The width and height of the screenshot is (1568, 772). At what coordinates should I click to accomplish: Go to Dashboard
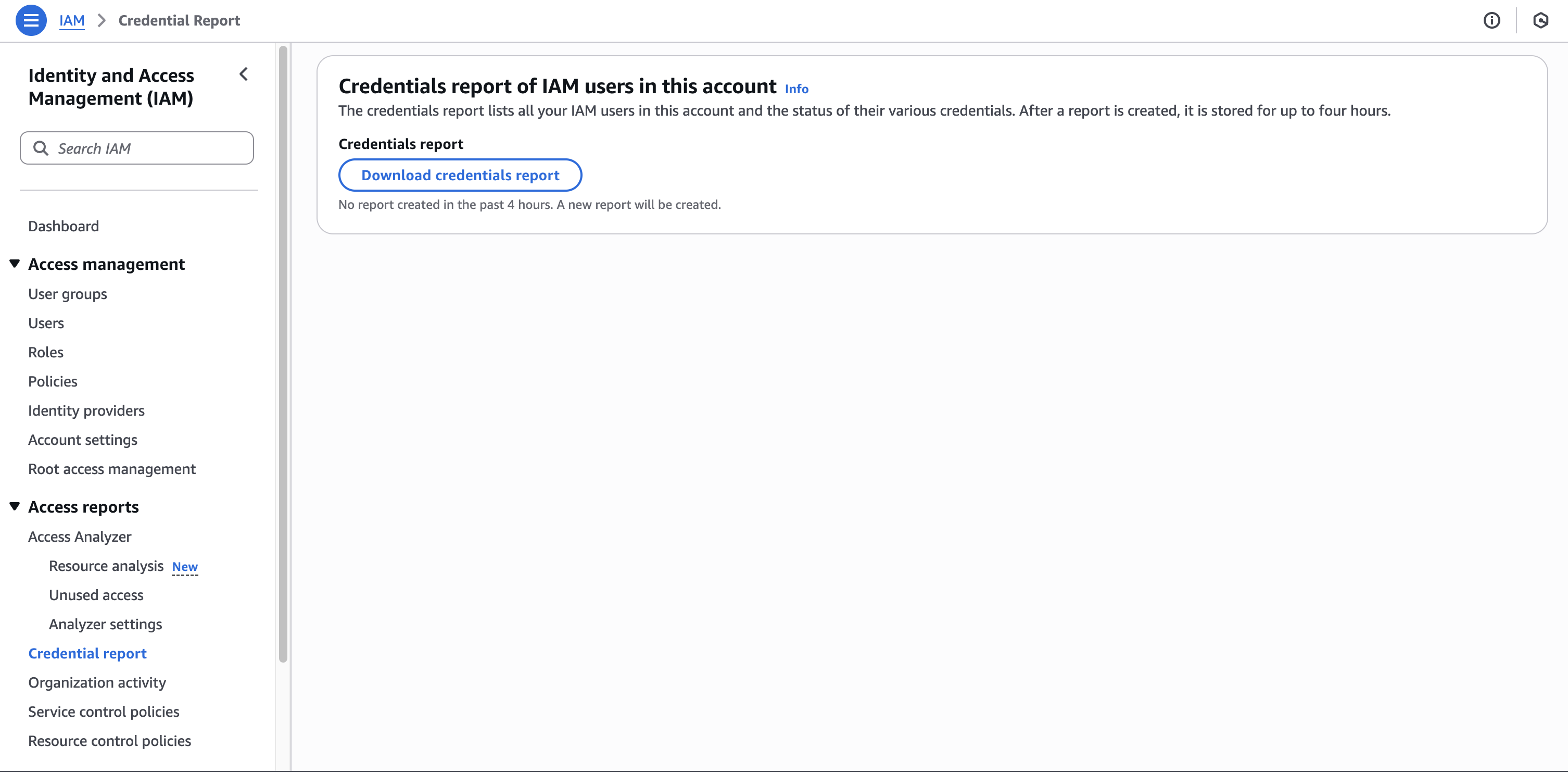click(64, 226)
